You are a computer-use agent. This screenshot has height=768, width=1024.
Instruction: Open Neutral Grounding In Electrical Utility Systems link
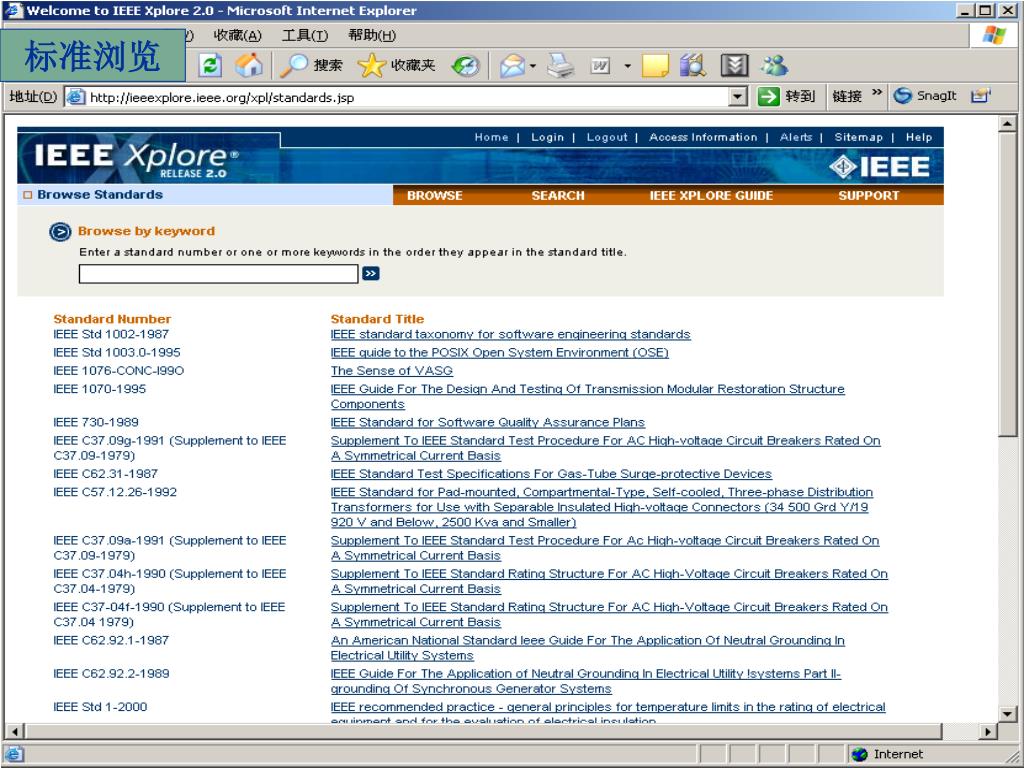[x=588, y=648]
